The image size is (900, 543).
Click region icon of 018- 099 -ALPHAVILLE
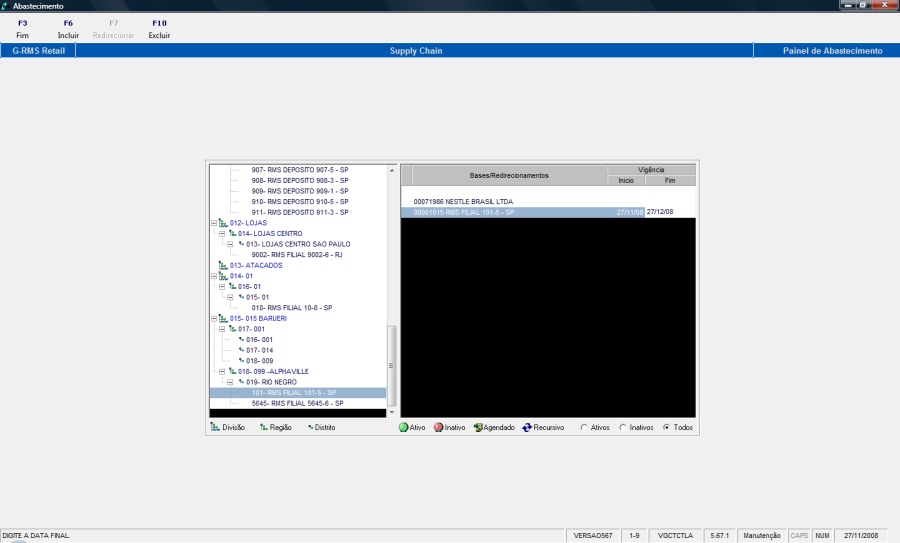[x=232, y=371]
